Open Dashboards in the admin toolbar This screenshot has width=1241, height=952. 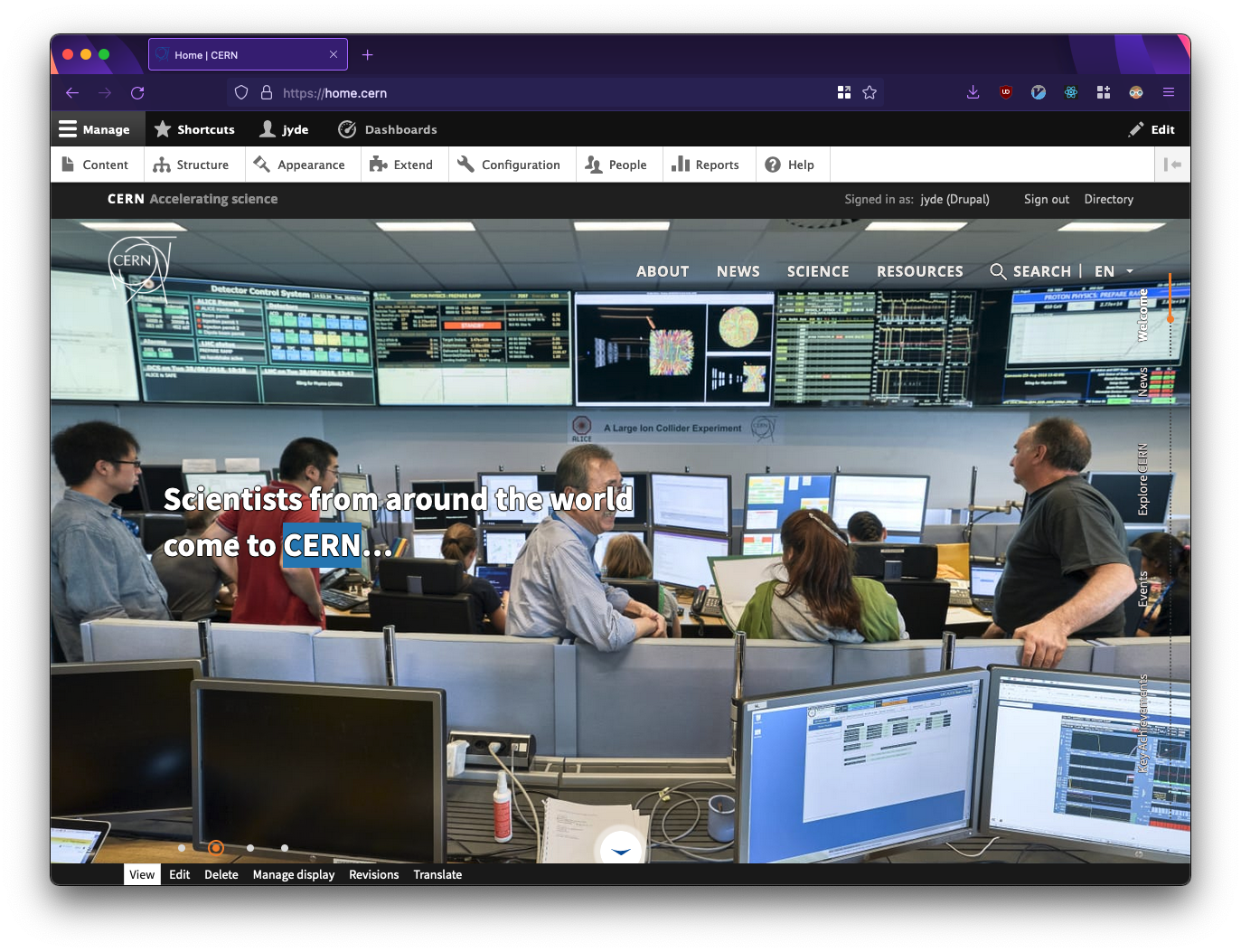click(x=388, y=129)
